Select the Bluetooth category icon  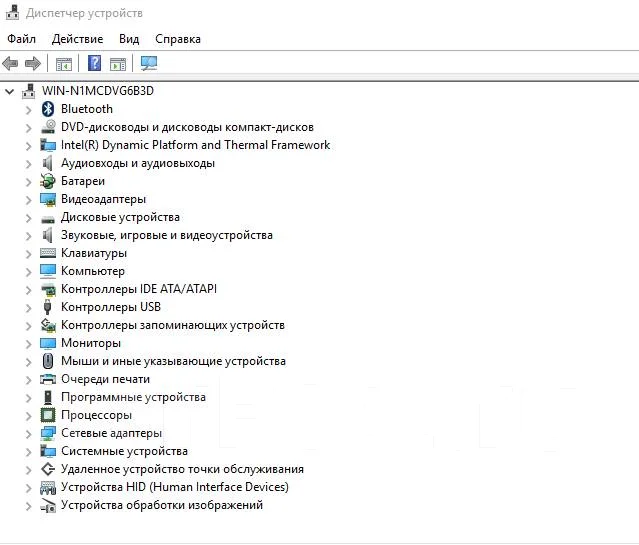coord(48,109)
